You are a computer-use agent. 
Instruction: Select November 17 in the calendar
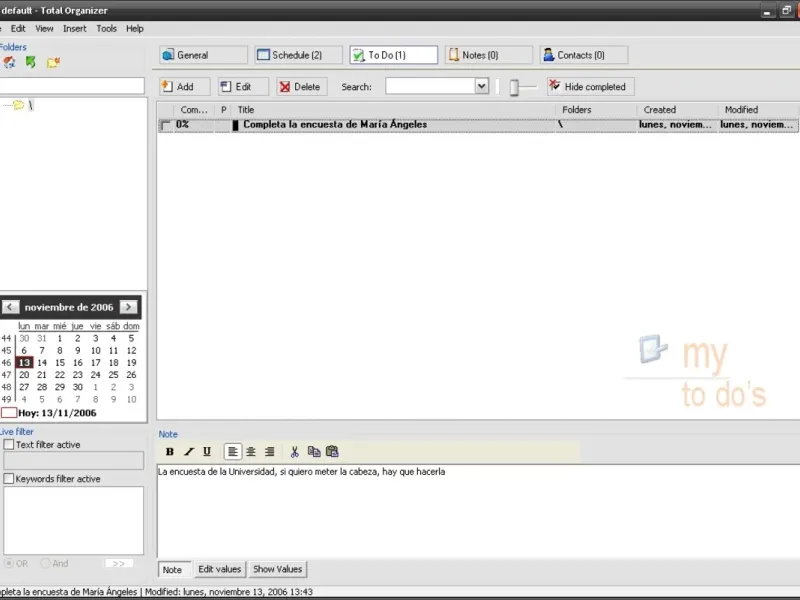95,363
